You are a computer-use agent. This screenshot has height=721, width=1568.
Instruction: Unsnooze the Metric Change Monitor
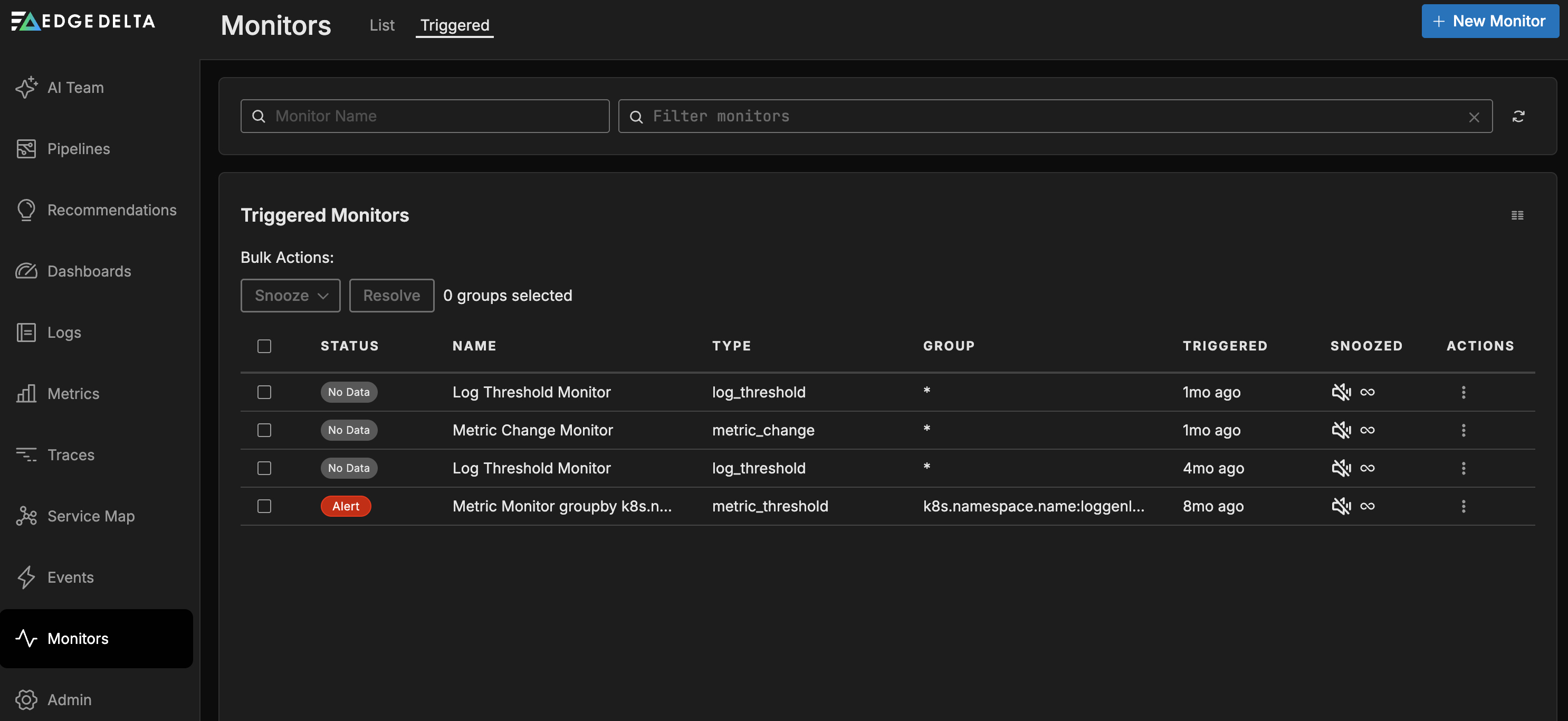1341,429
